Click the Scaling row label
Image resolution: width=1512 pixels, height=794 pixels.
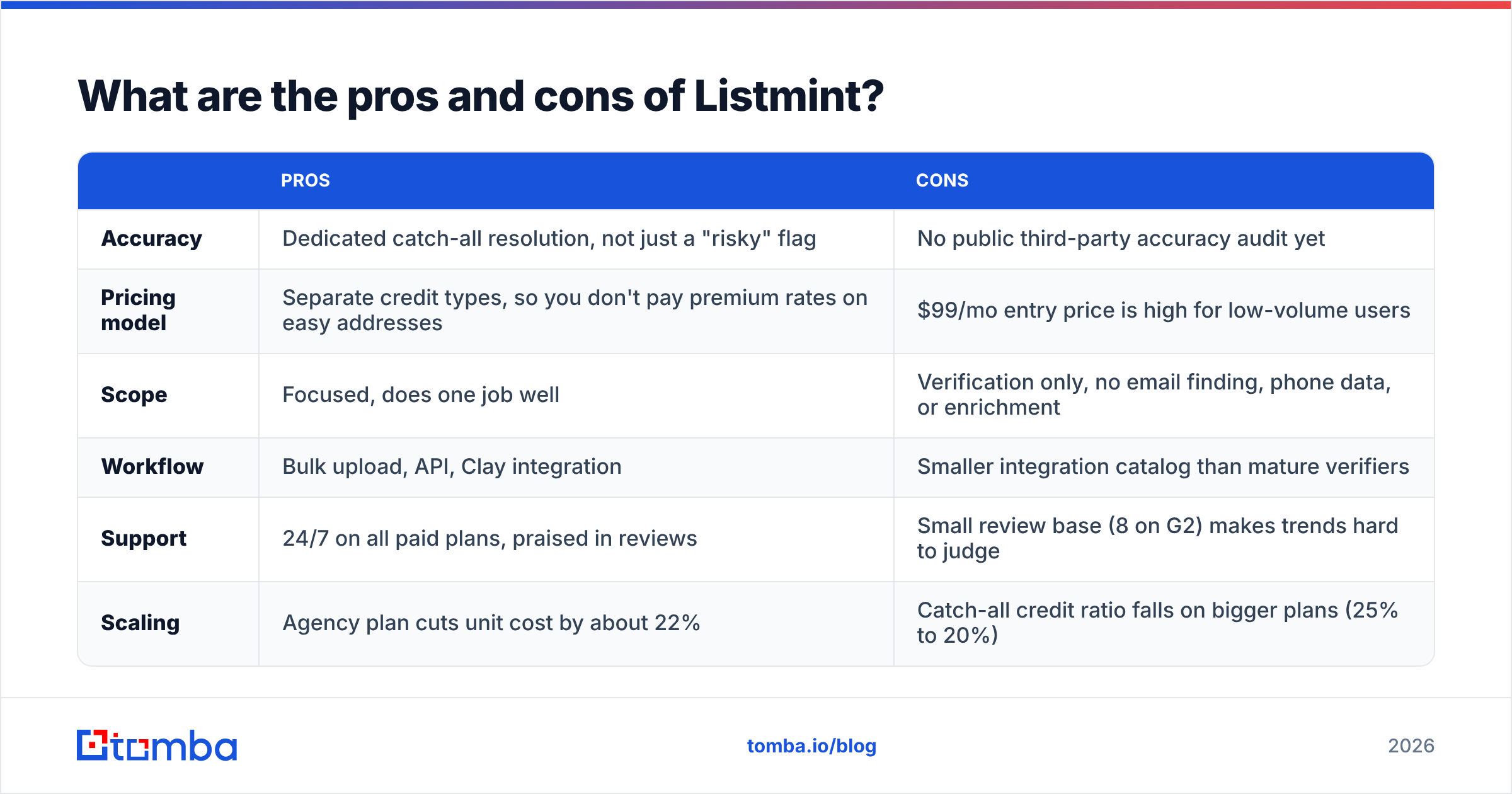click(140, 623)
